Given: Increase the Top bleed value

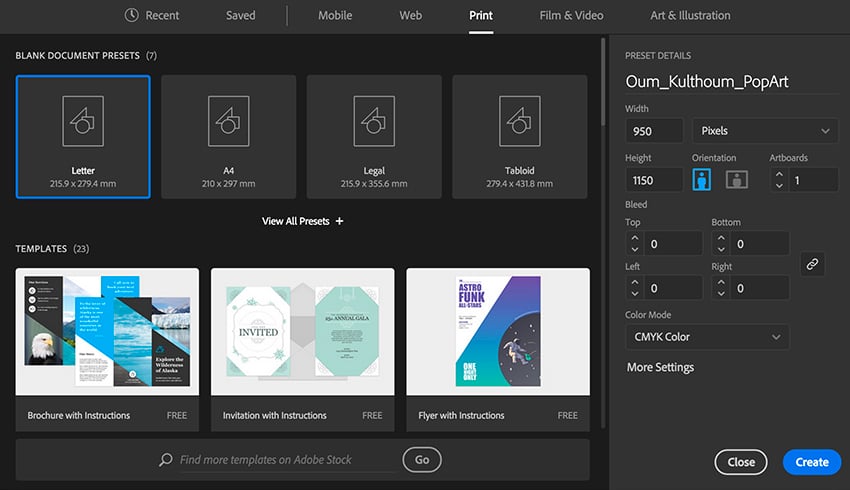Looking at the screenshot, I should (x=635, y=238).
